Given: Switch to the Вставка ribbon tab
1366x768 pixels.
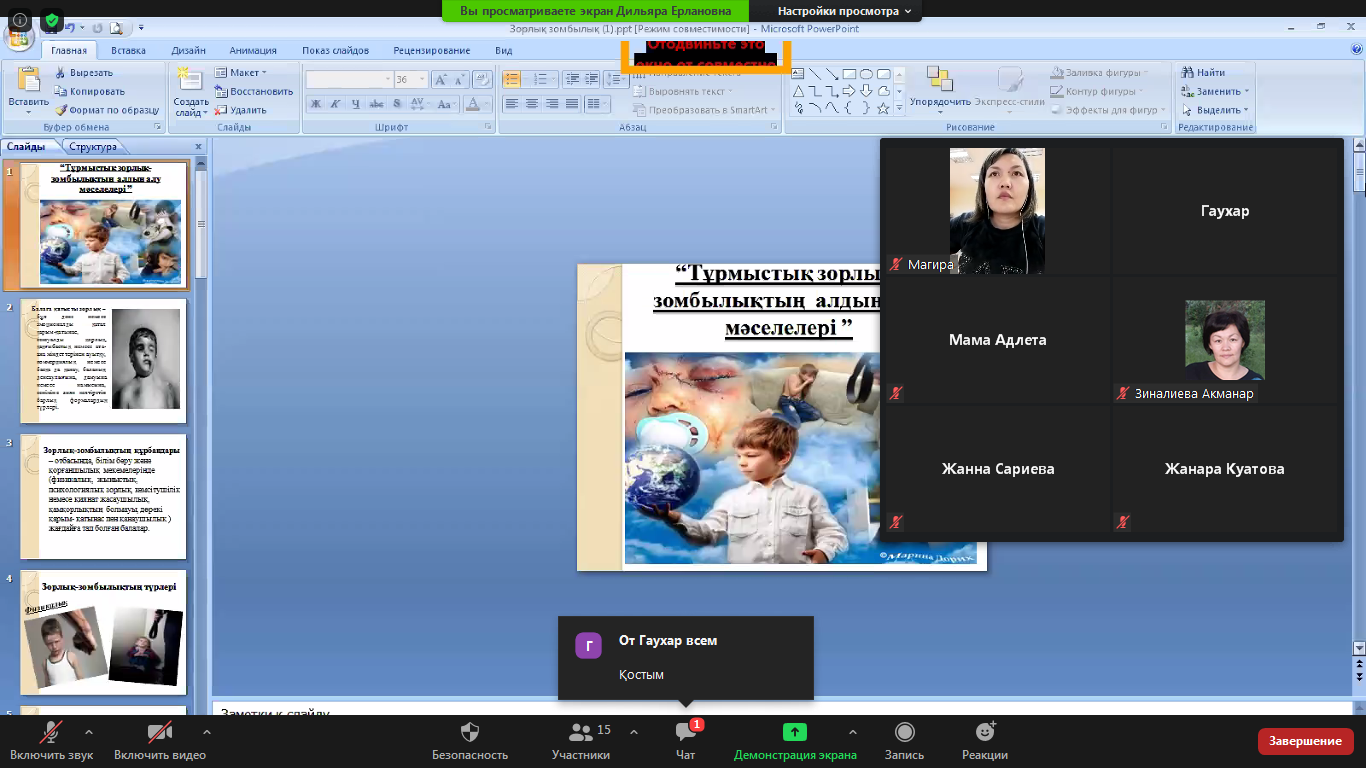Looking at the screenshot, I should (x=128, y=50).
